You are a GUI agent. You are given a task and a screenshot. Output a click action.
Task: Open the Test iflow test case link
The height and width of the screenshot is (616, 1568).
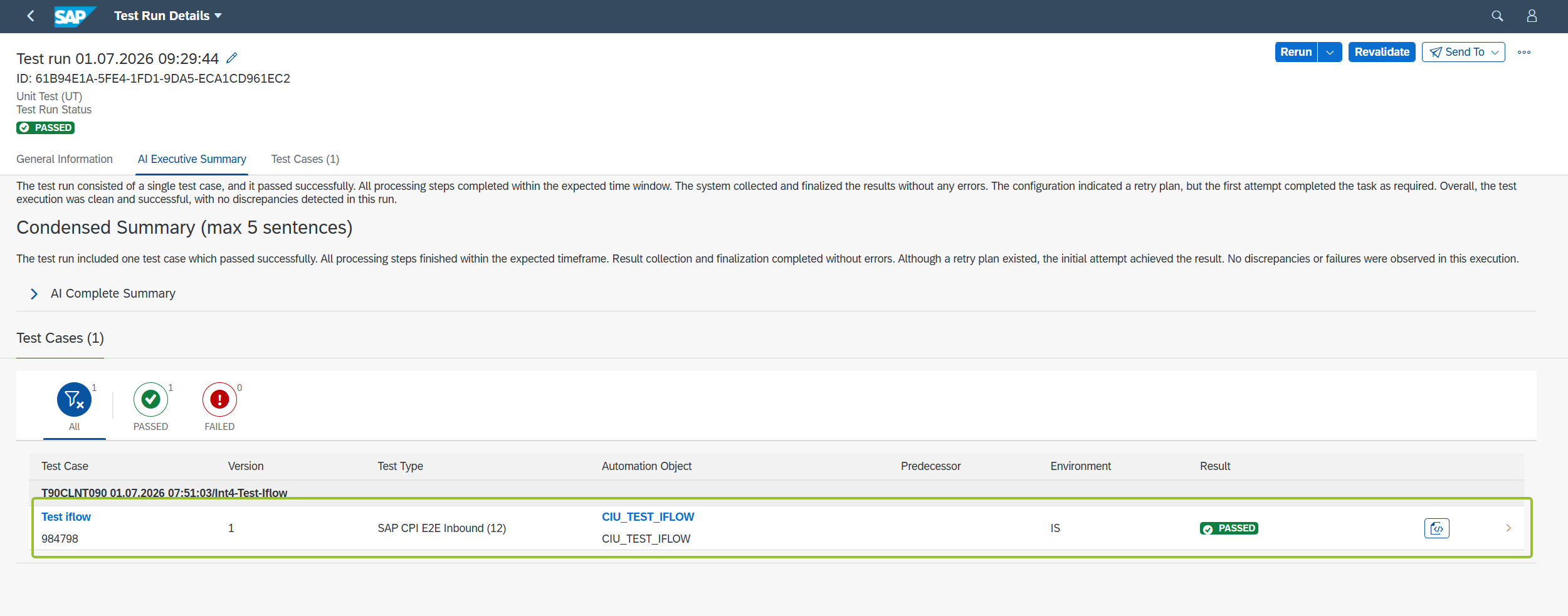[x=66, y=517]
